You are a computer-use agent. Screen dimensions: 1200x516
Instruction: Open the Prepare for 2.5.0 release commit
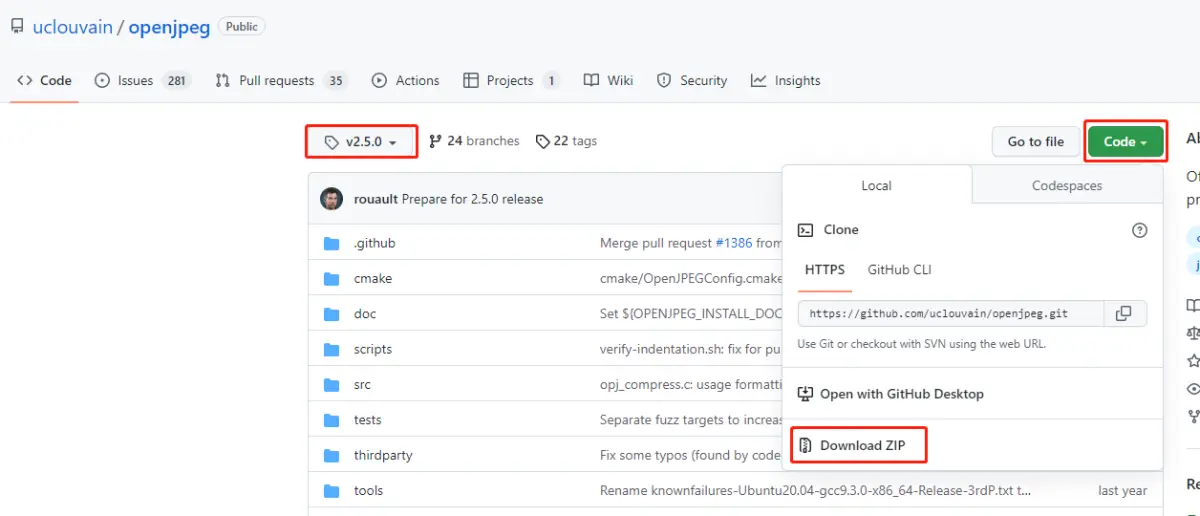tap(472, 199)
